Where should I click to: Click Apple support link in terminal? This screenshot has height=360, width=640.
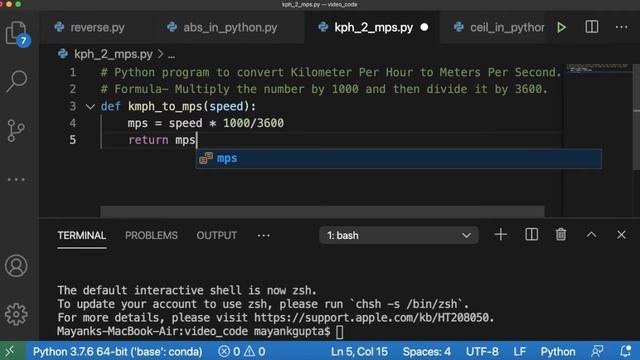click(x=371, y=318)
